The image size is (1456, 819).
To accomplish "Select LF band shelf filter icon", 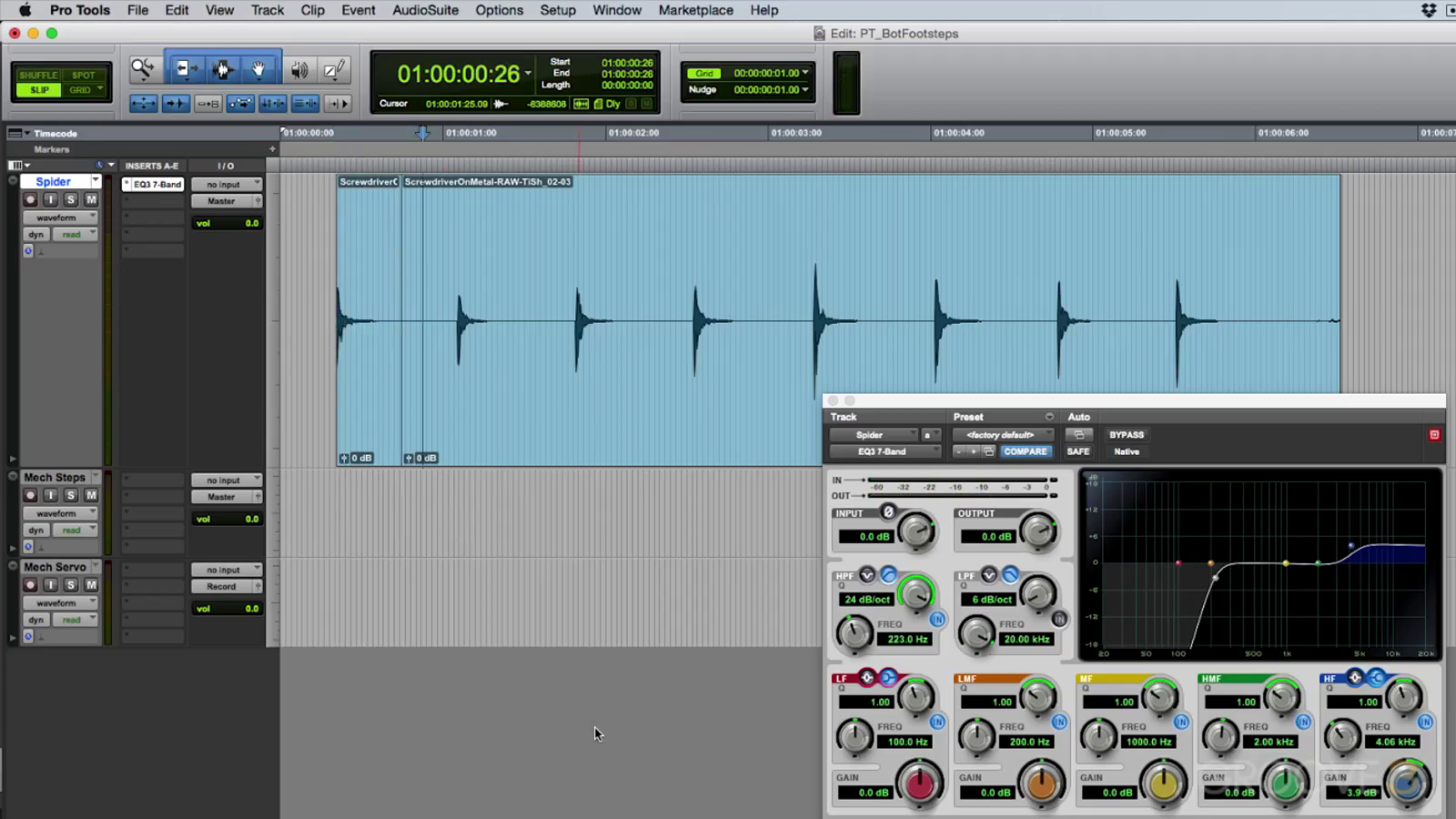I will pyautogui.click(x=888, y=677).
